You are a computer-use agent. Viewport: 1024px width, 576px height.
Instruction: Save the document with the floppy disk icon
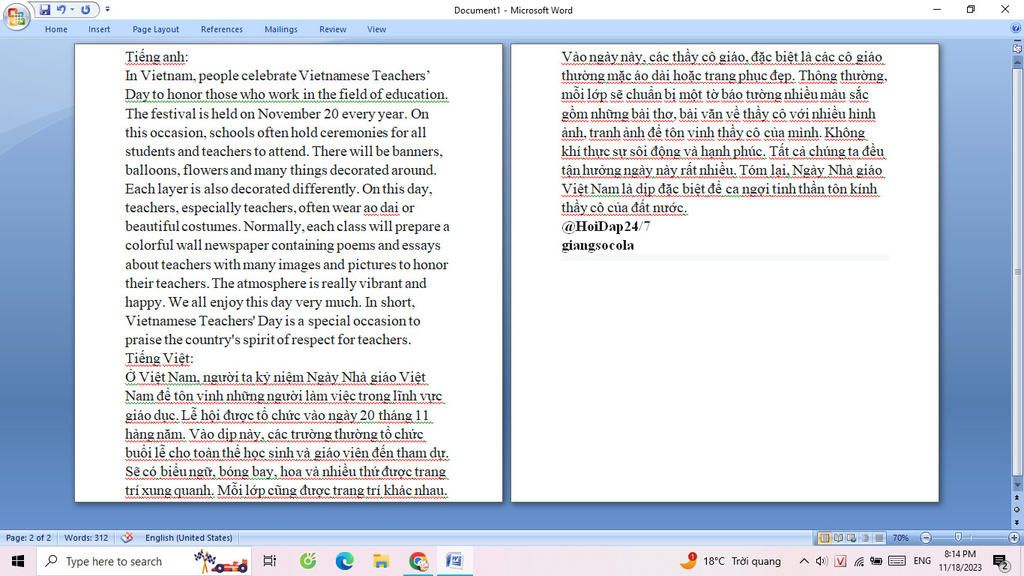point(44,10)
